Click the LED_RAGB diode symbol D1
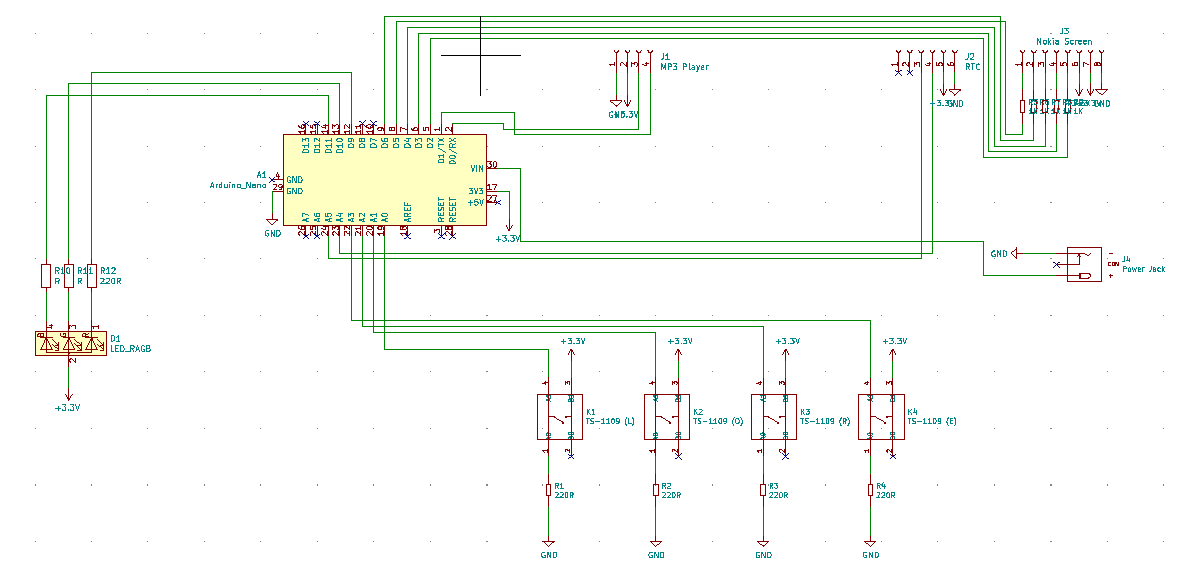1180x563 pixels. coord(70,345)
